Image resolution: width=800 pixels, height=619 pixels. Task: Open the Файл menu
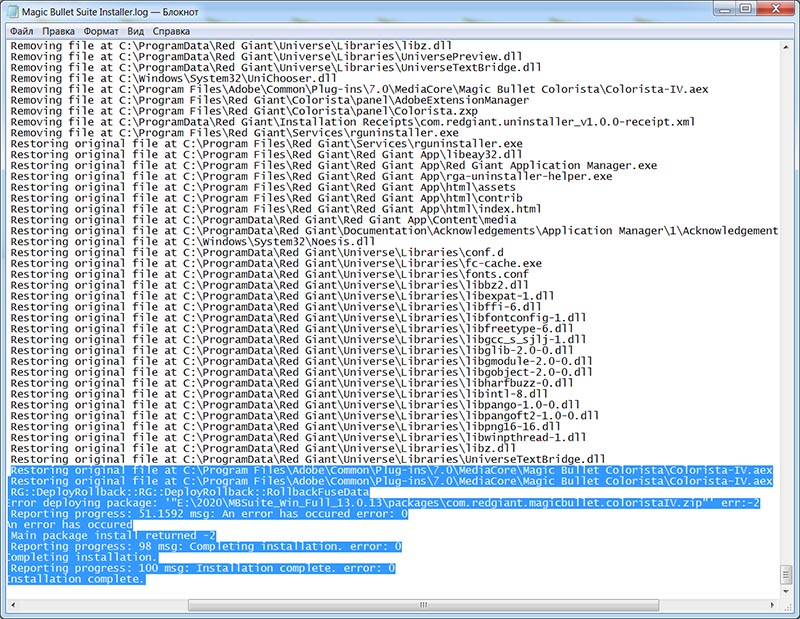(21, 31)
